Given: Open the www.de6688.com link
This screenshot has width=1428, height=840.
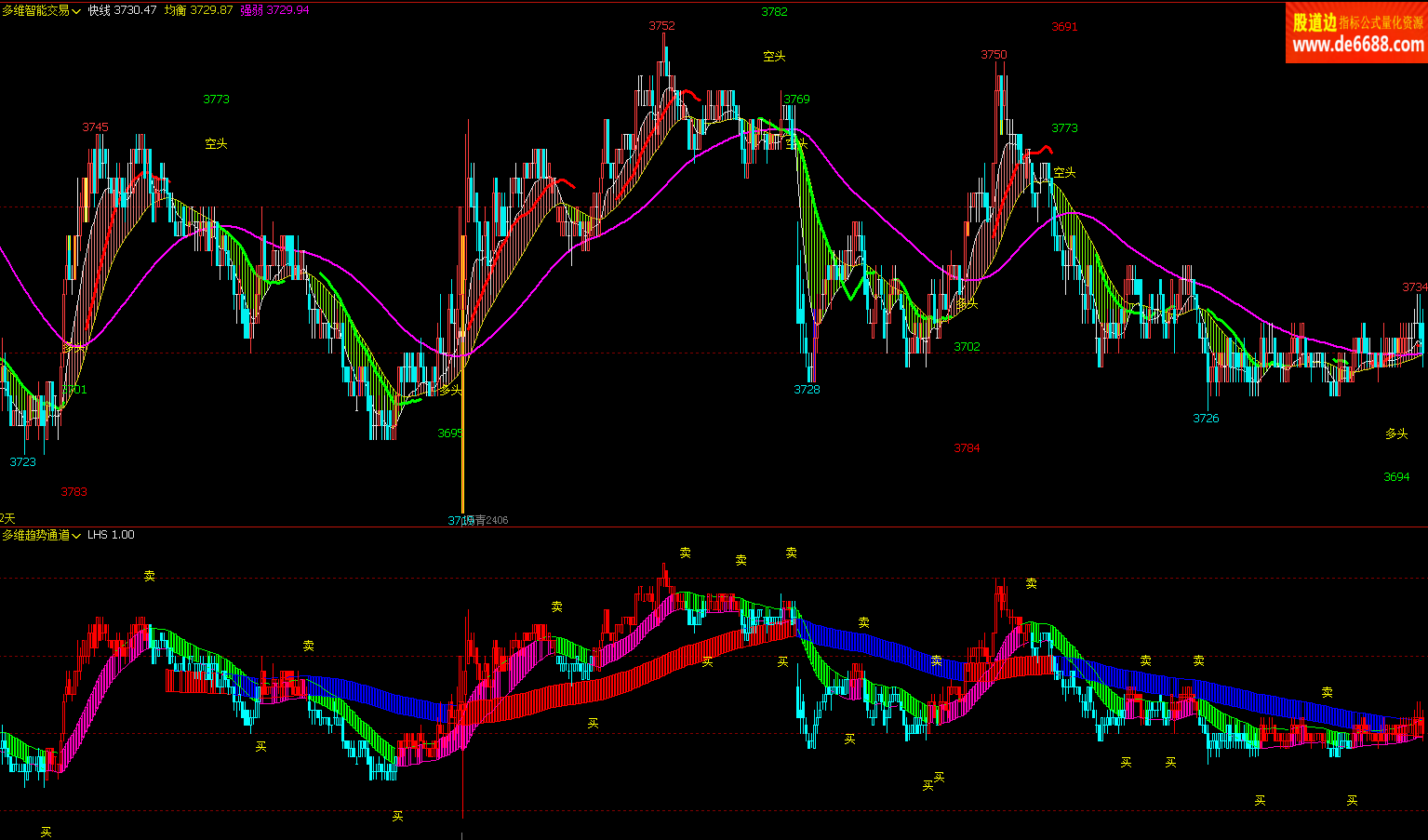Looking at the screenshot, I should tap(1357, 46).
